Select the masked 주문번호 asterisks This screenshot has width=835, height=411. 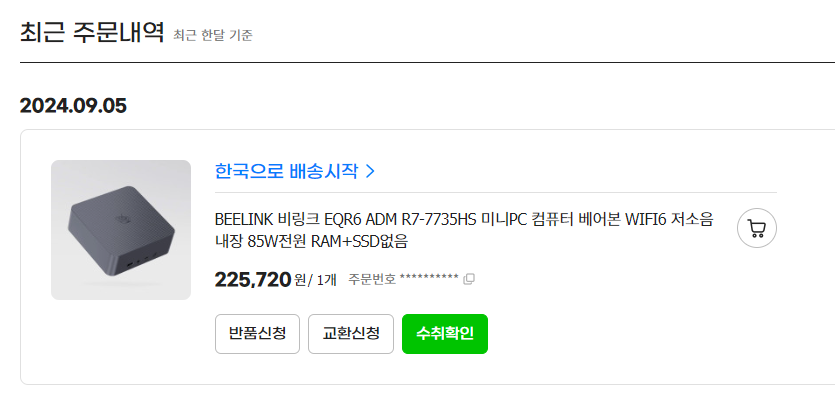(429, 278)
